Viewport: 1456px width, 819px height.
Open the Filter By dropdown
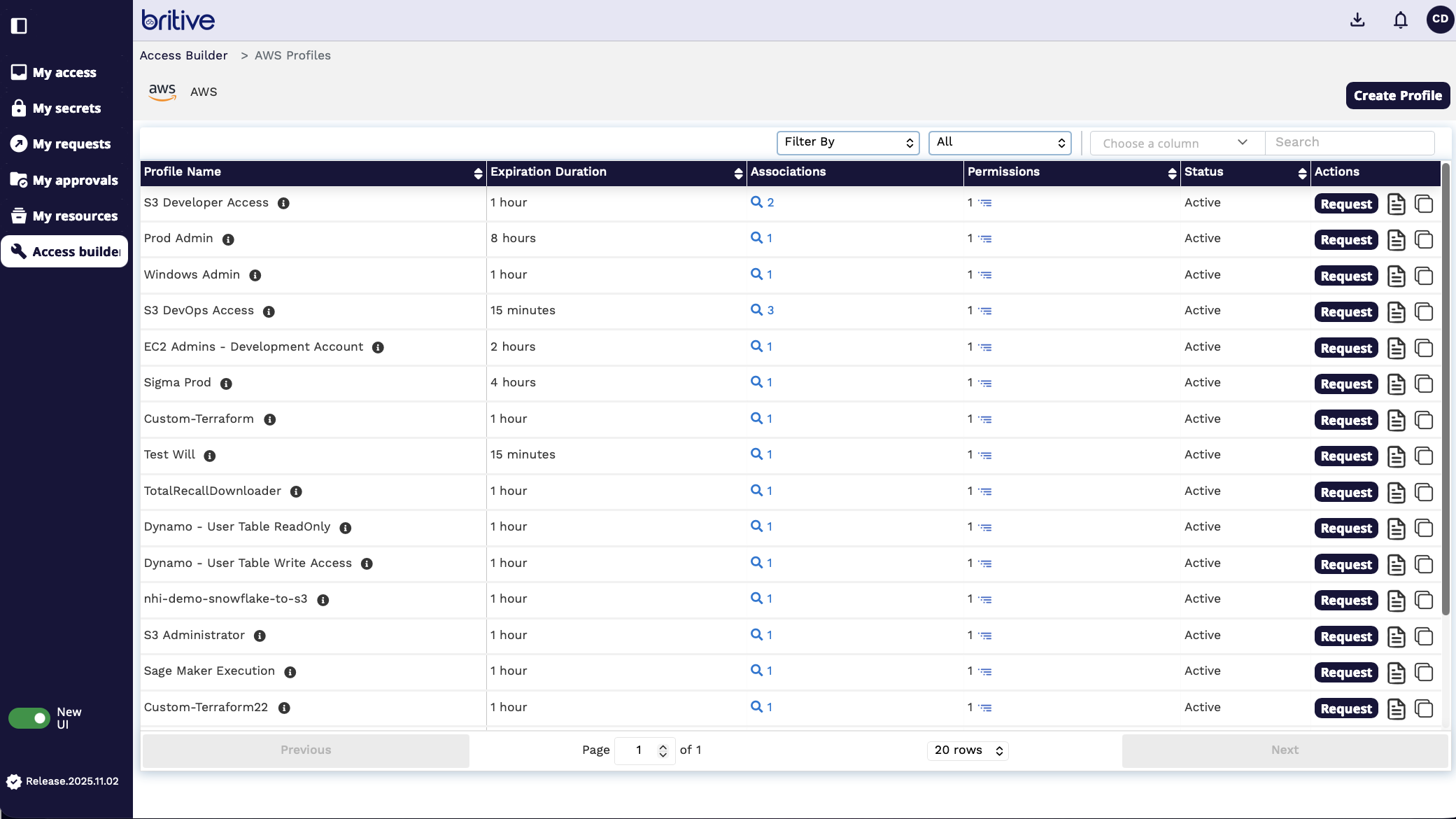click(x=848, y=143)
